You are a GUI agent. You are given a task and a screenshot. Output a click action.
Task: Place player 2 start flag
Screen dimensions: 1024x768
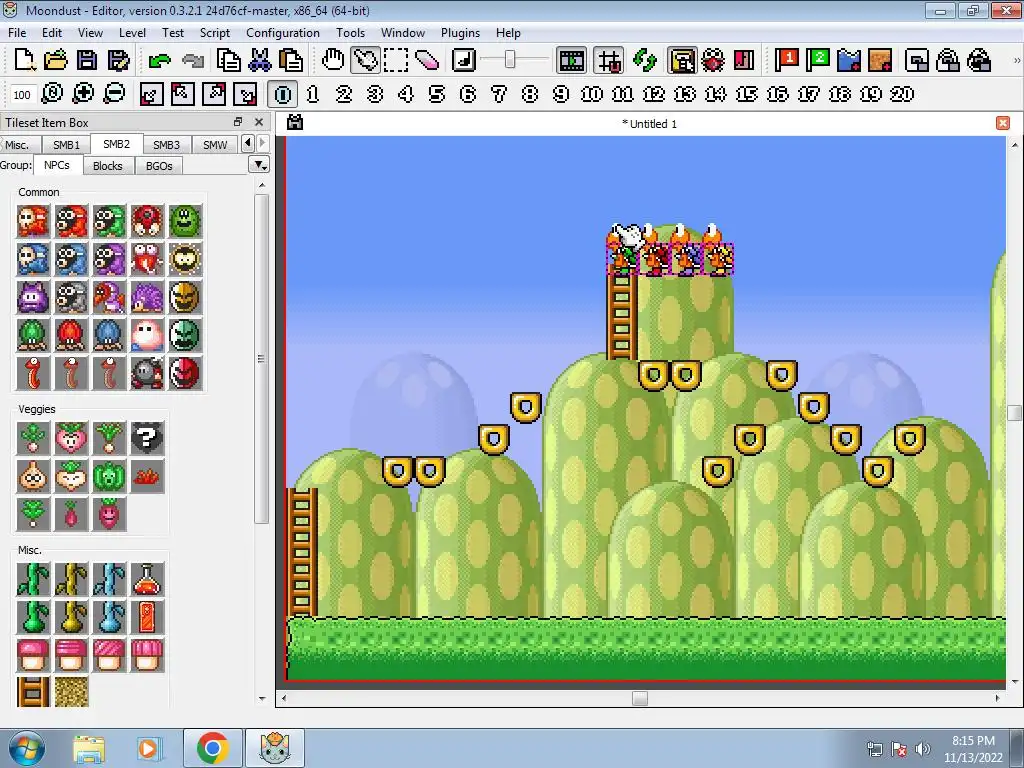tap(817, 60)
